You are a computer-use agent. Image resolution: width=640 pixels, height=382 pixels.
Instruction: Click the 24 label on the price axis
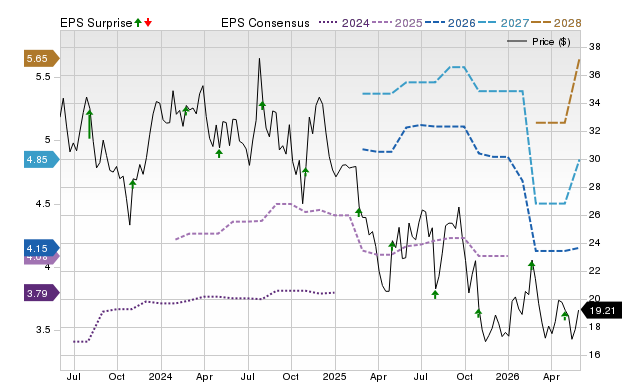coord(595,243)
